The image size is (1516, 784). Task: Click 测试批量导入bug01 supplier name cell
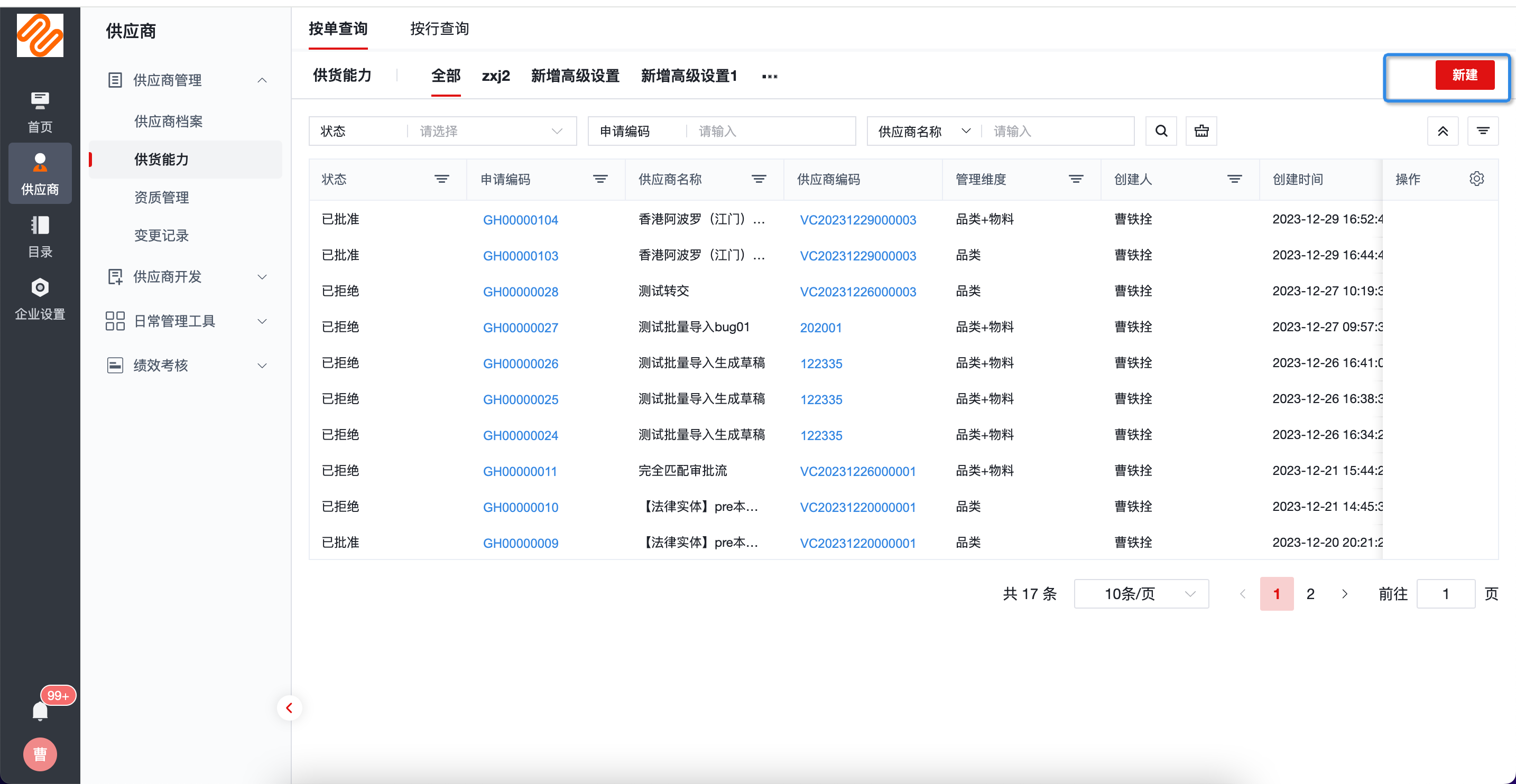(x=694, y=327)
